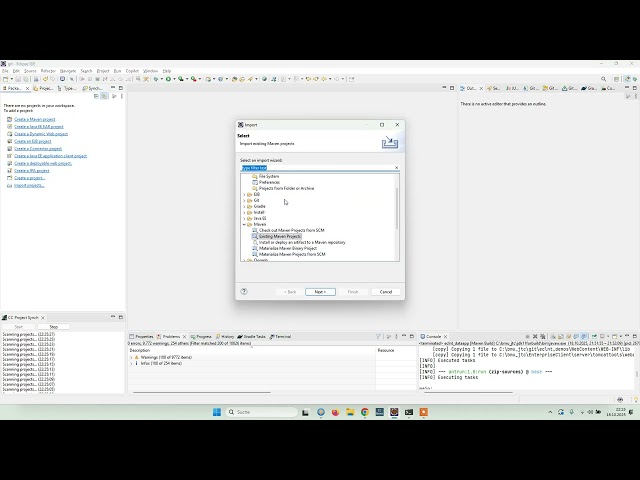Click the Stop button in CC Project Synch
640x480 pixels.
coord(53,327)
